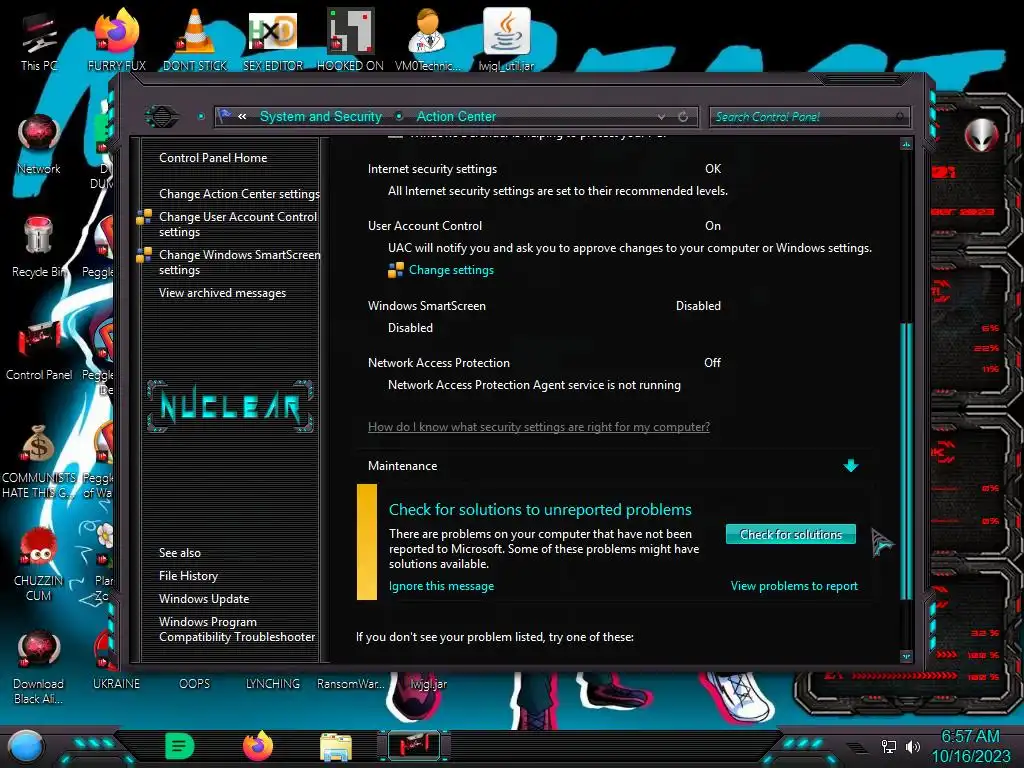Refresh the Action Center address bar
This screenshot has height=768, width=1024.
pyautogui.click(x=683, y=117)
